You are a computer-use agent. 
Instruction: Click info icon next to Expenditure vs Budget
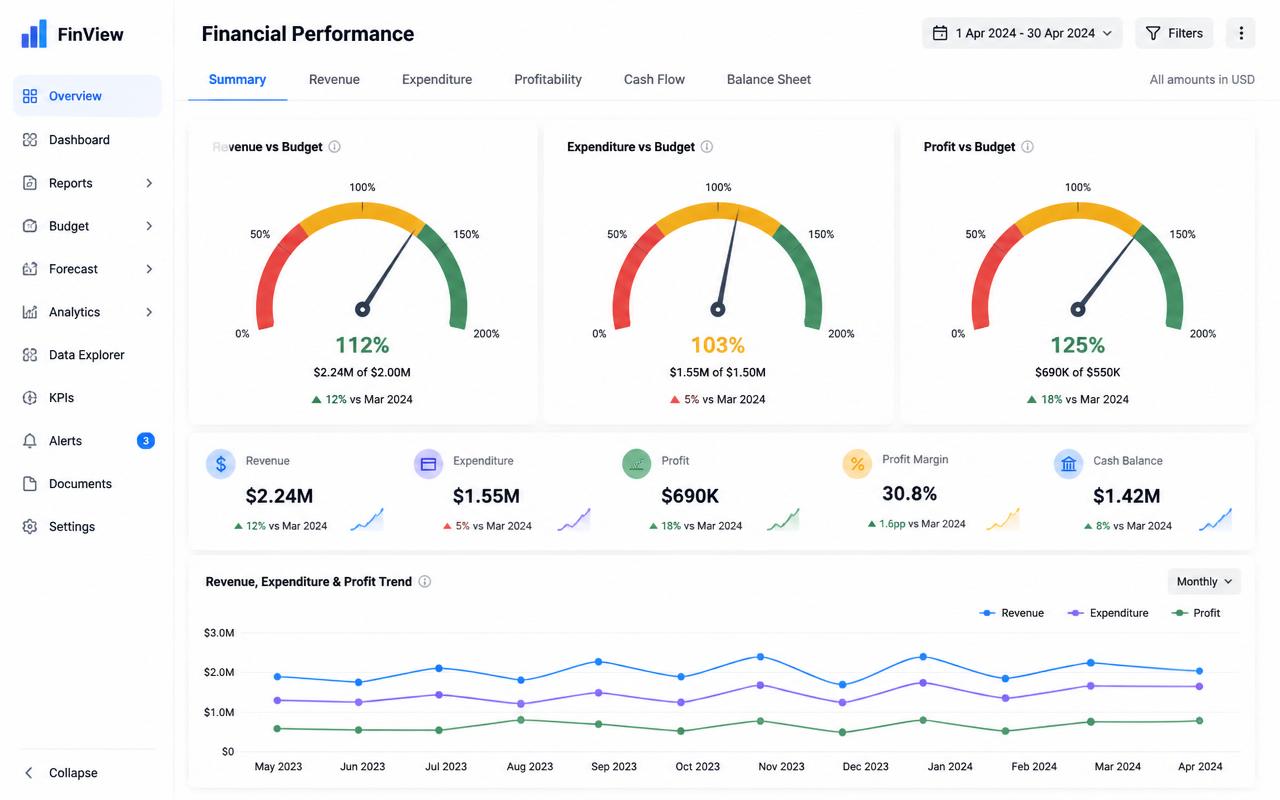tap(707, 147)
